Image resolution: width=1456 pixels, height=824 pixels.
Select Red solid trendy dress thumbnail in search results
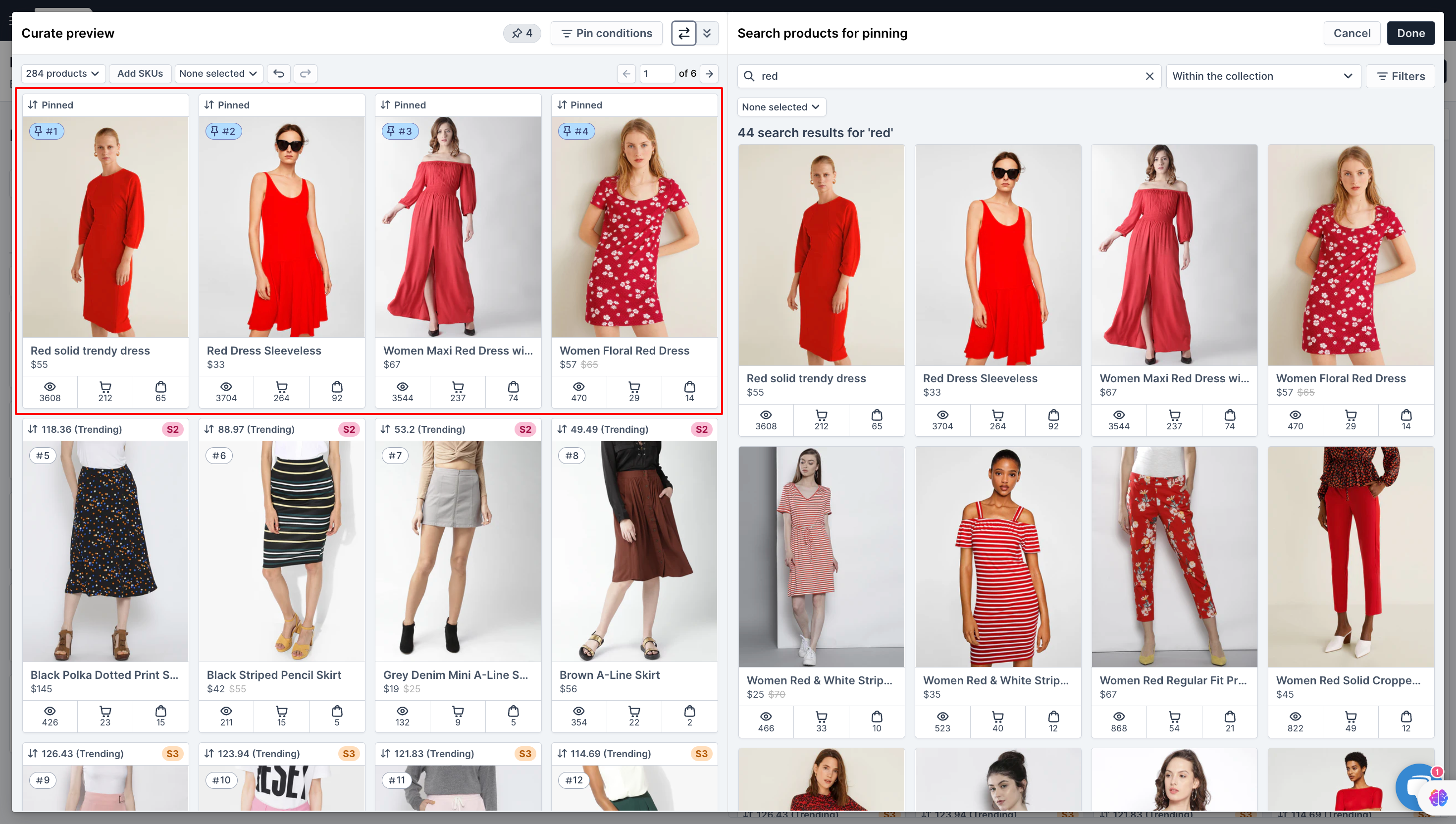(821, 255)
